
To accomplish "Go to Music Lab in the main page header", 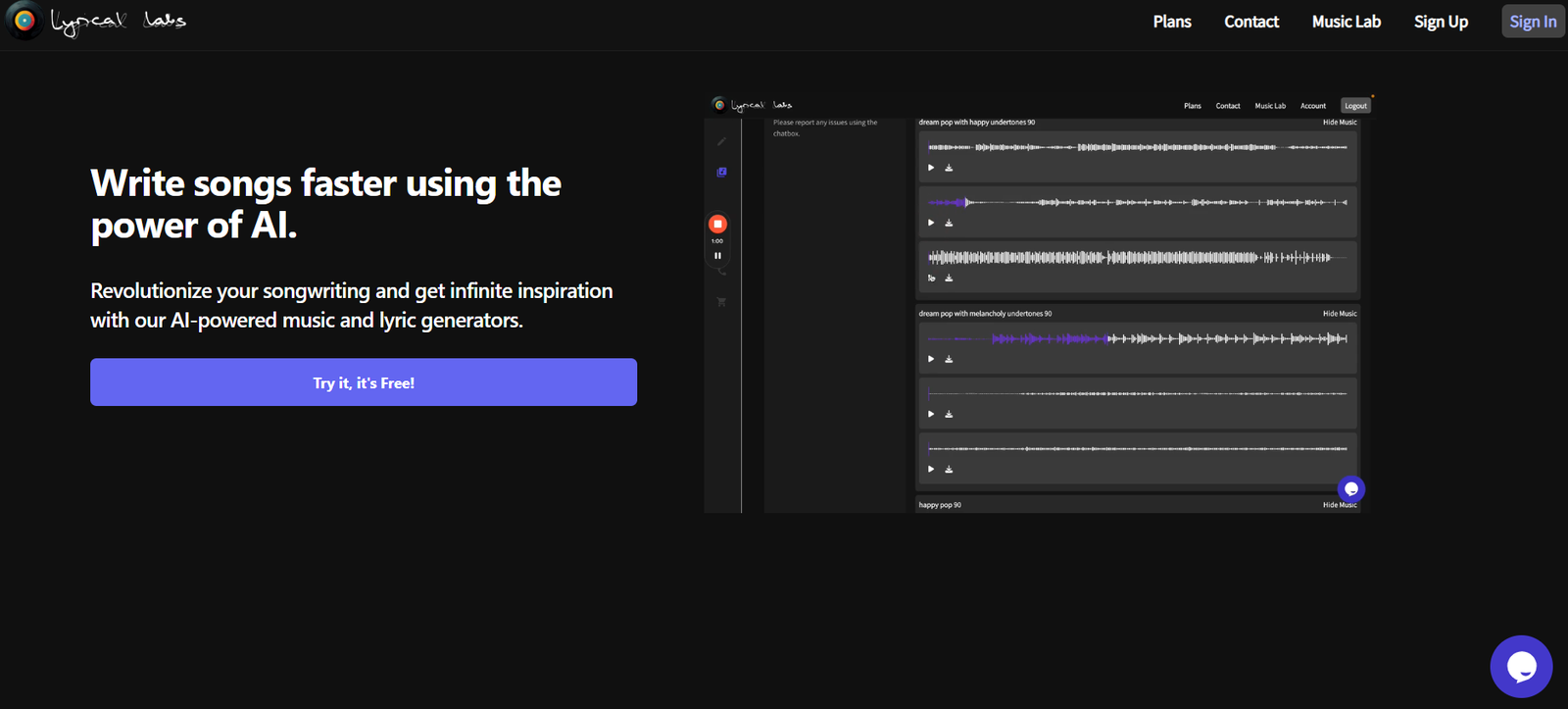I will (x=1346, y=22).
